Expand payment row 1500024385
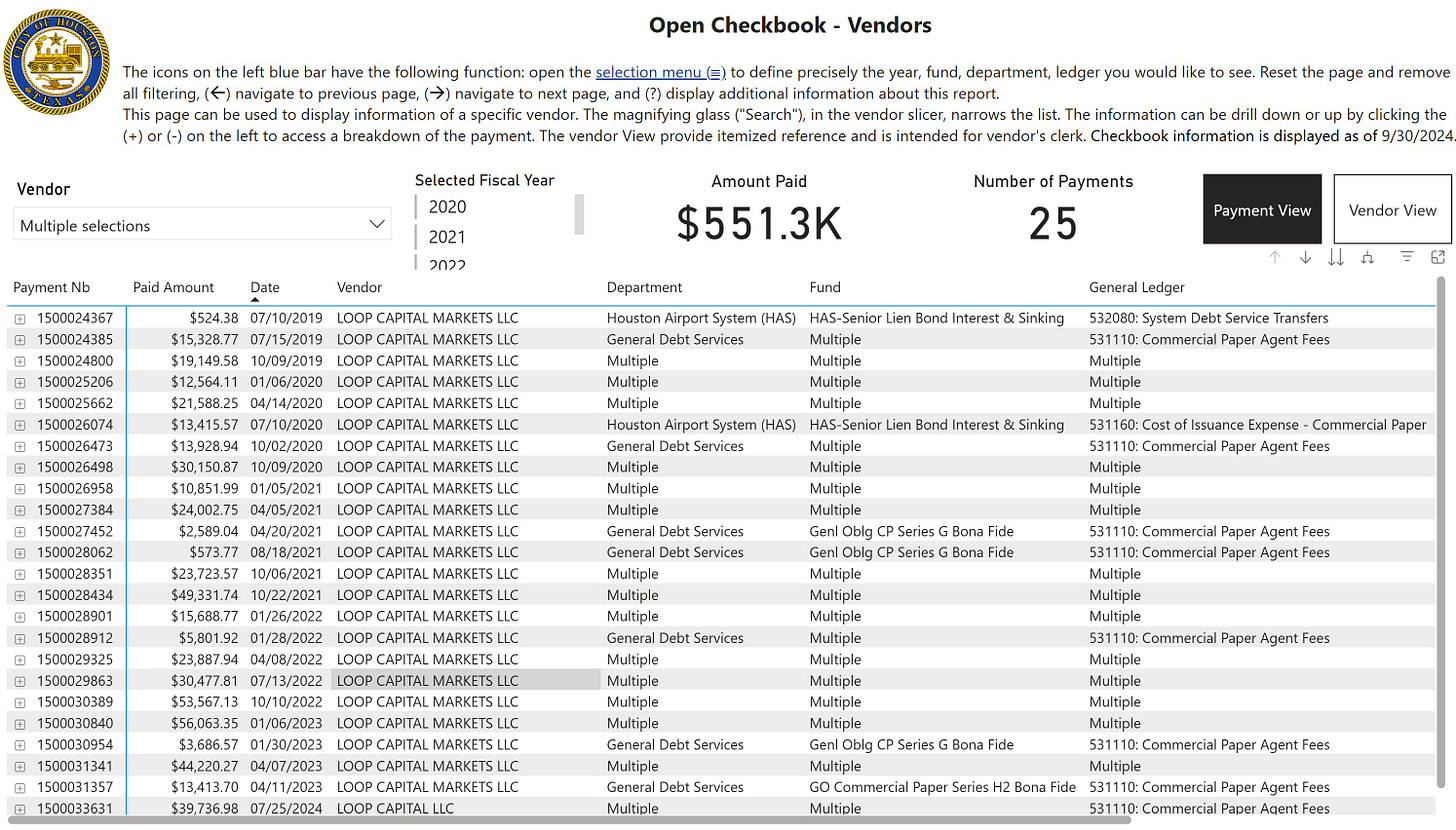This screenshot has width=1456, height=830. click(20, 340)
